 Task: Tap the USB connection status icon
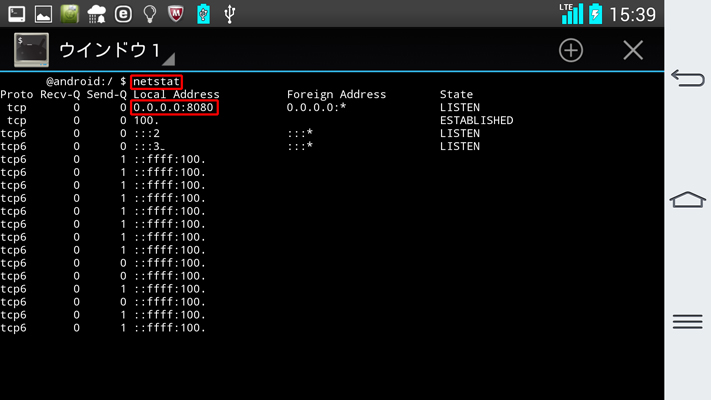pyautogui.click(x=231, y=14)
